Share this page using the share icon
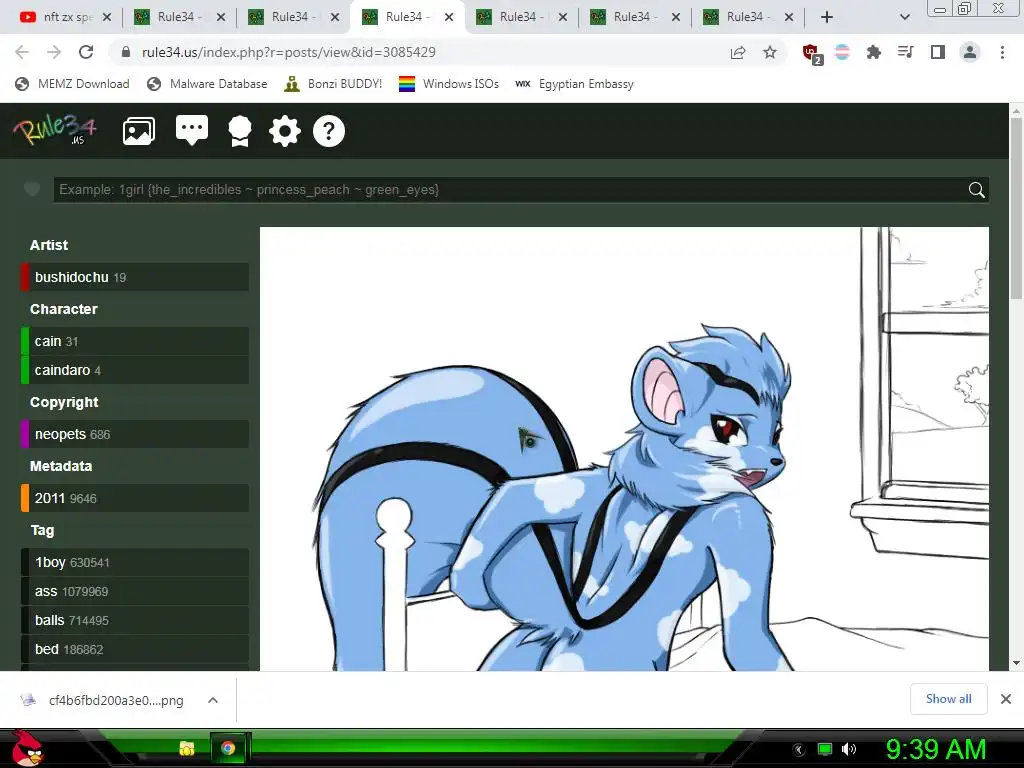 click(x=738, y=52)
